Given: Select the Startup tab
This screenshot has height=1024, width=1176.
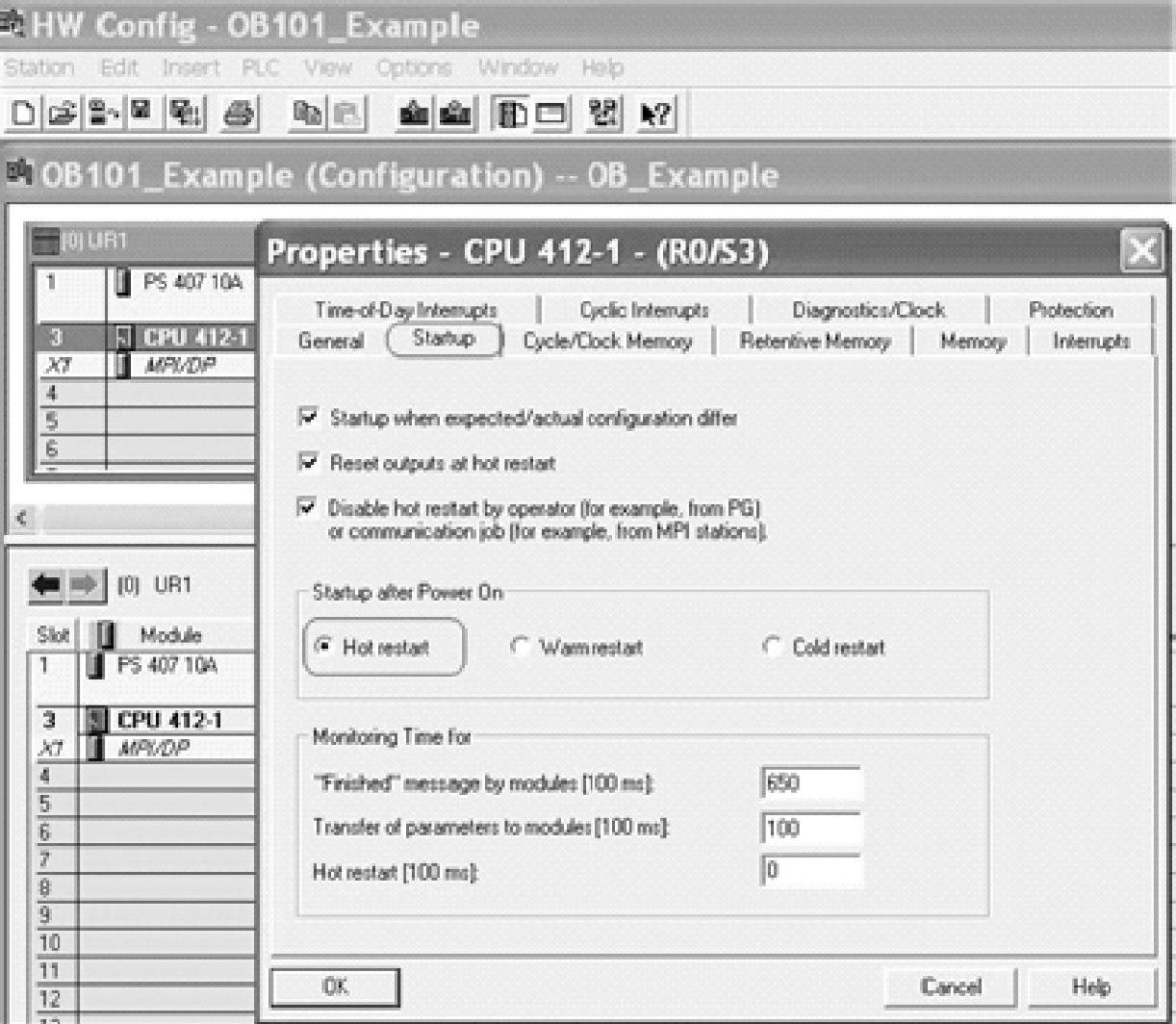Looking at the screenshot, I should pyautogui.click(x=444, y=340).
